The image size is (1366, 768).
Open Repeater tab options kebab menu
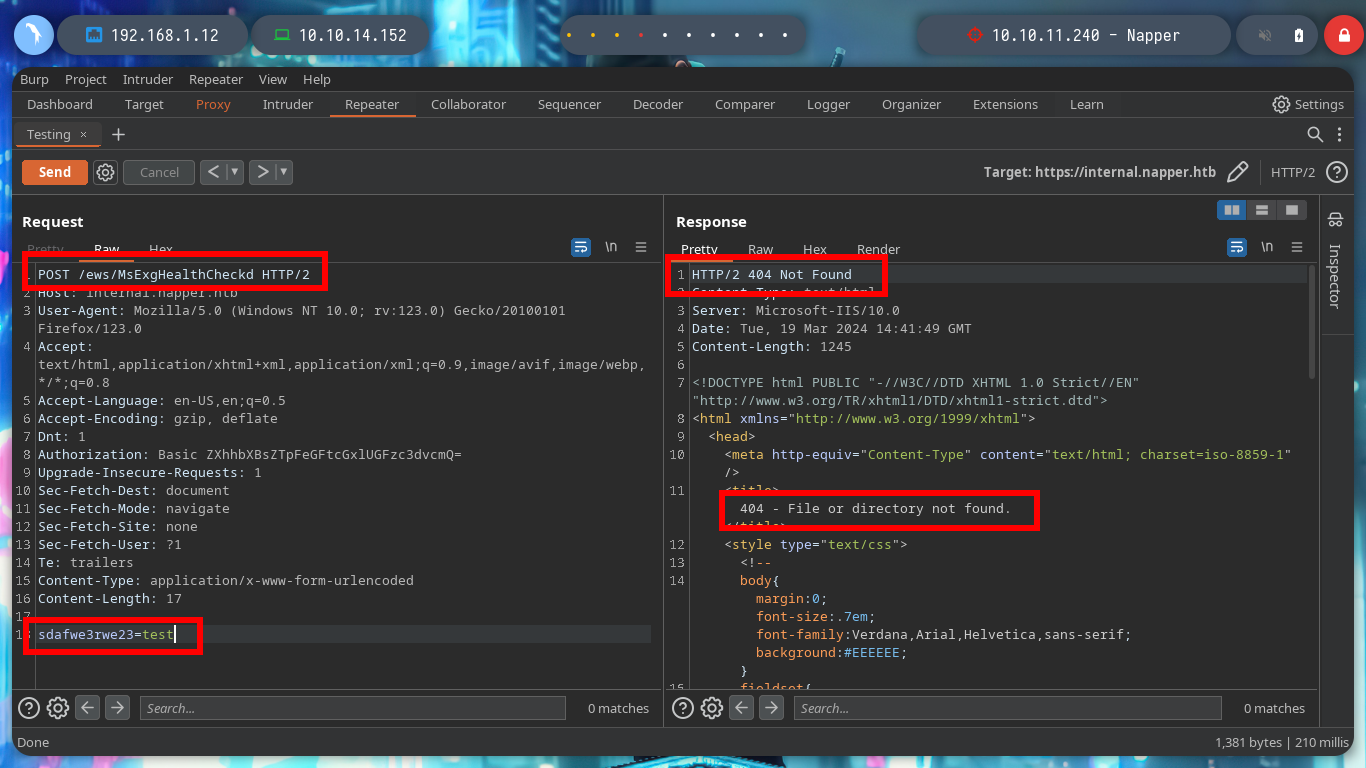pos(1339,134)
